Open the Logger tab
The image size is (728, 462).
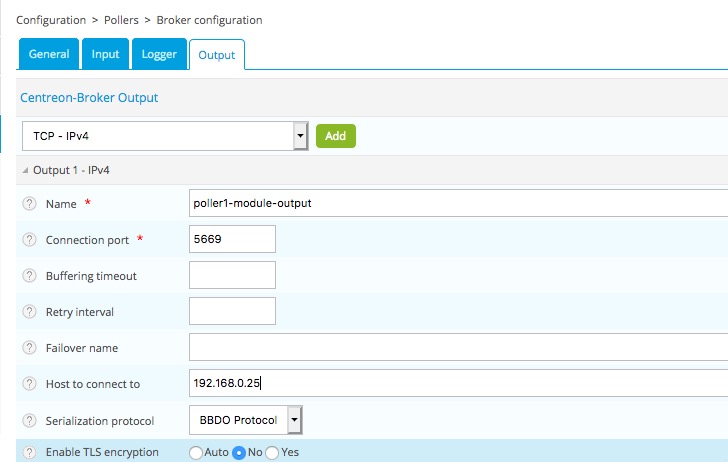[x=159, y=54]
